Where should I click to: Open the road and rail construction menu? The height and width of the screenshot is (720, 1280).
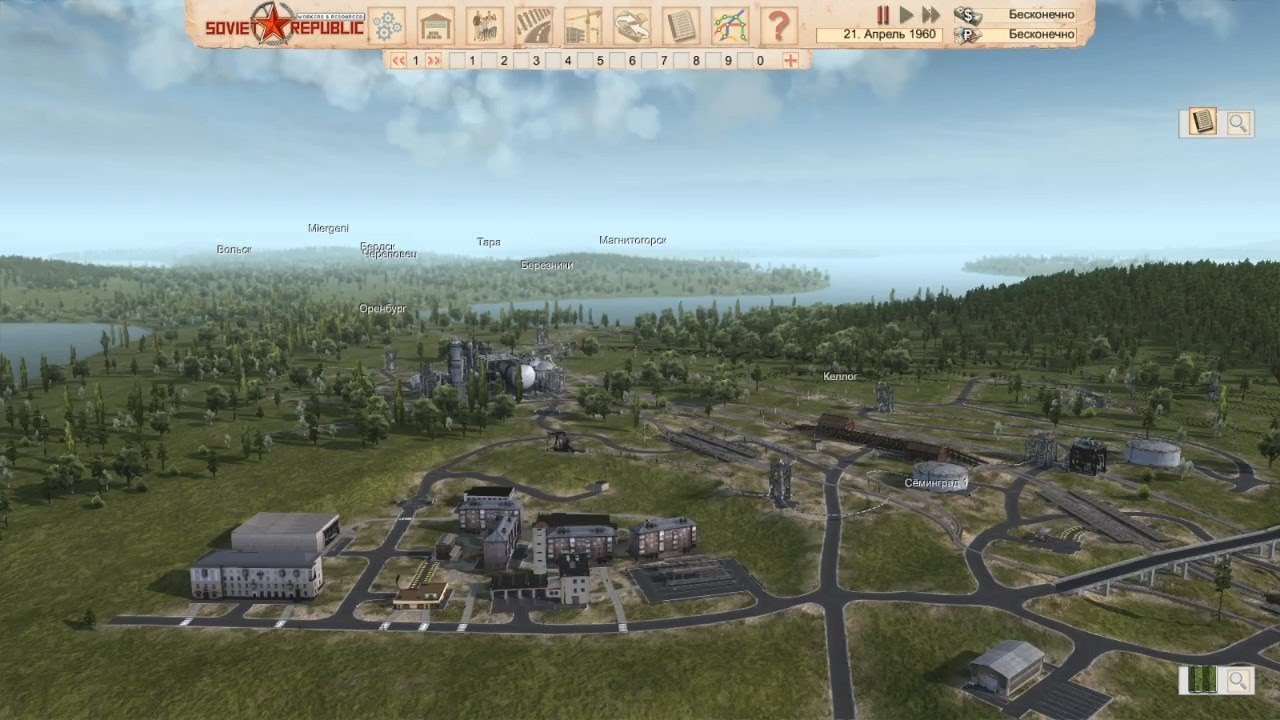534,25
